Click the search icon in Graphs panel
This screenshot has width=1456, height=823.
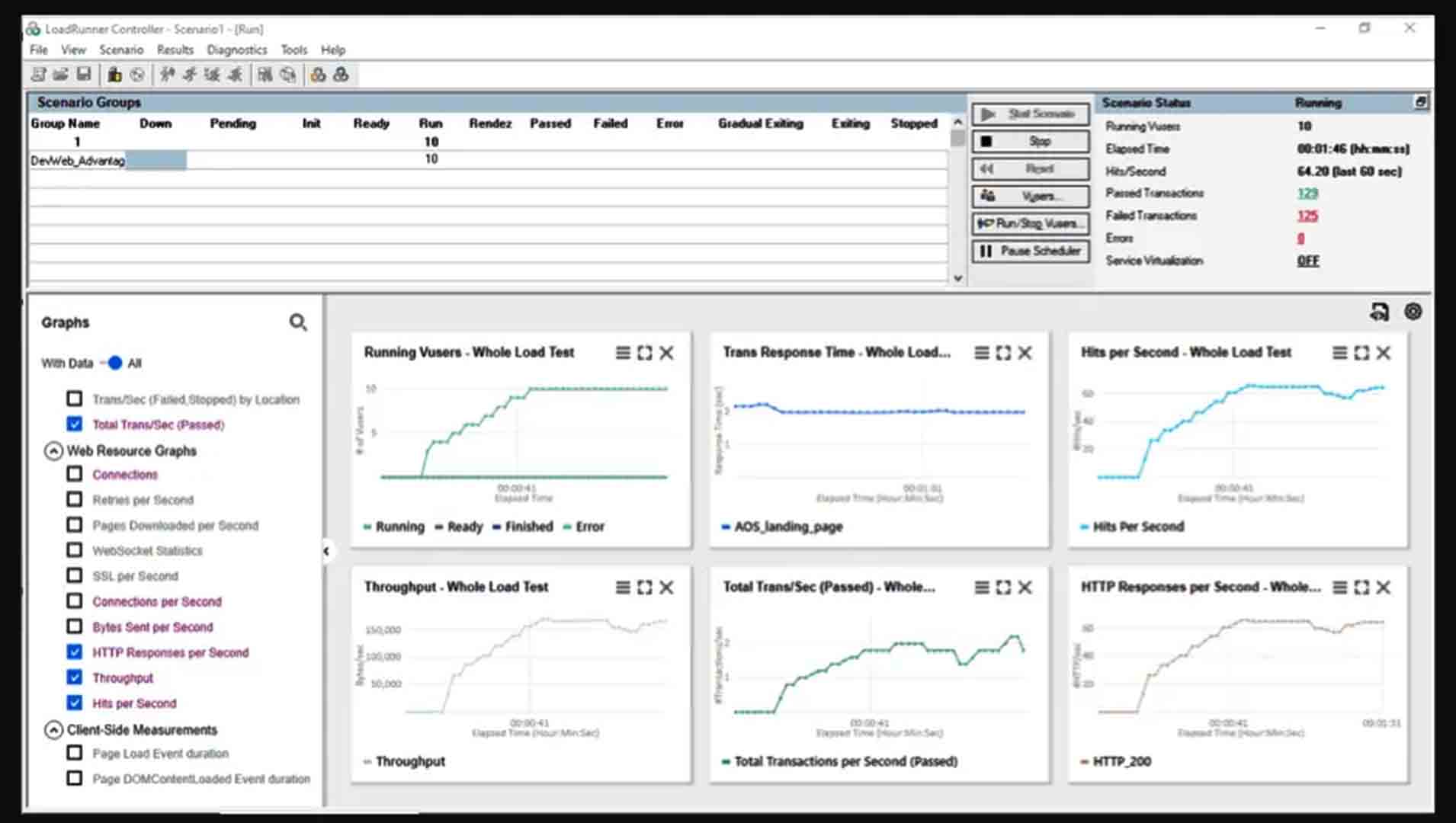pyautogui.click(x=298, y=322)
